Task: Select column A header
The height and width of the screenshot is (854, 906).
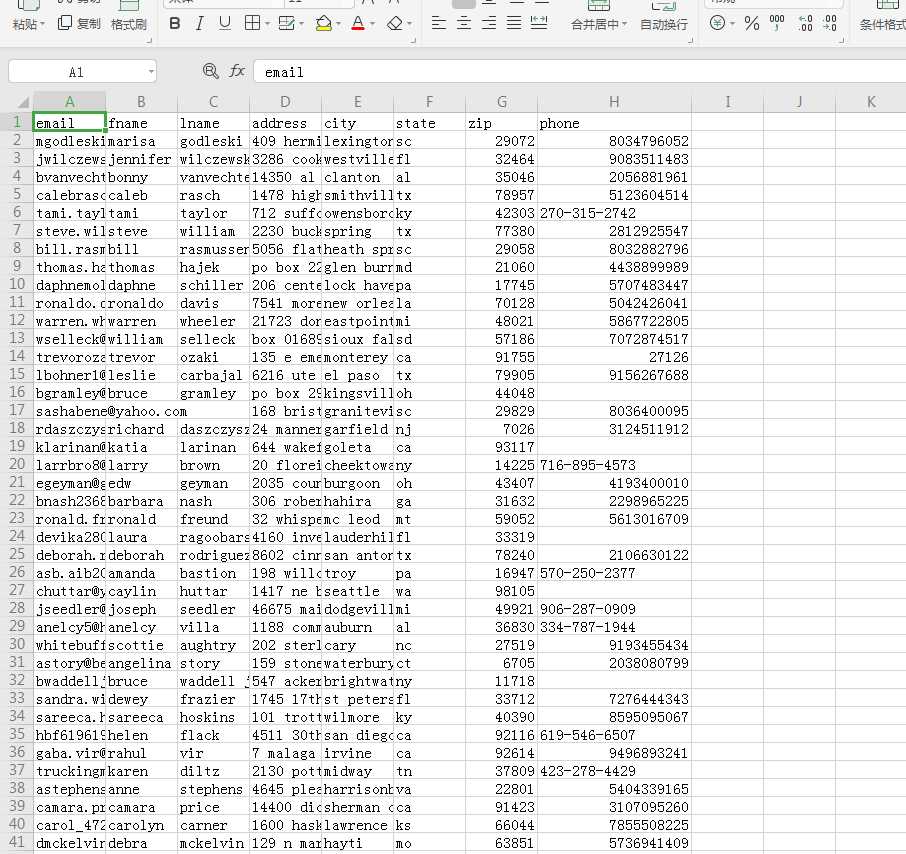Action: 69,102
